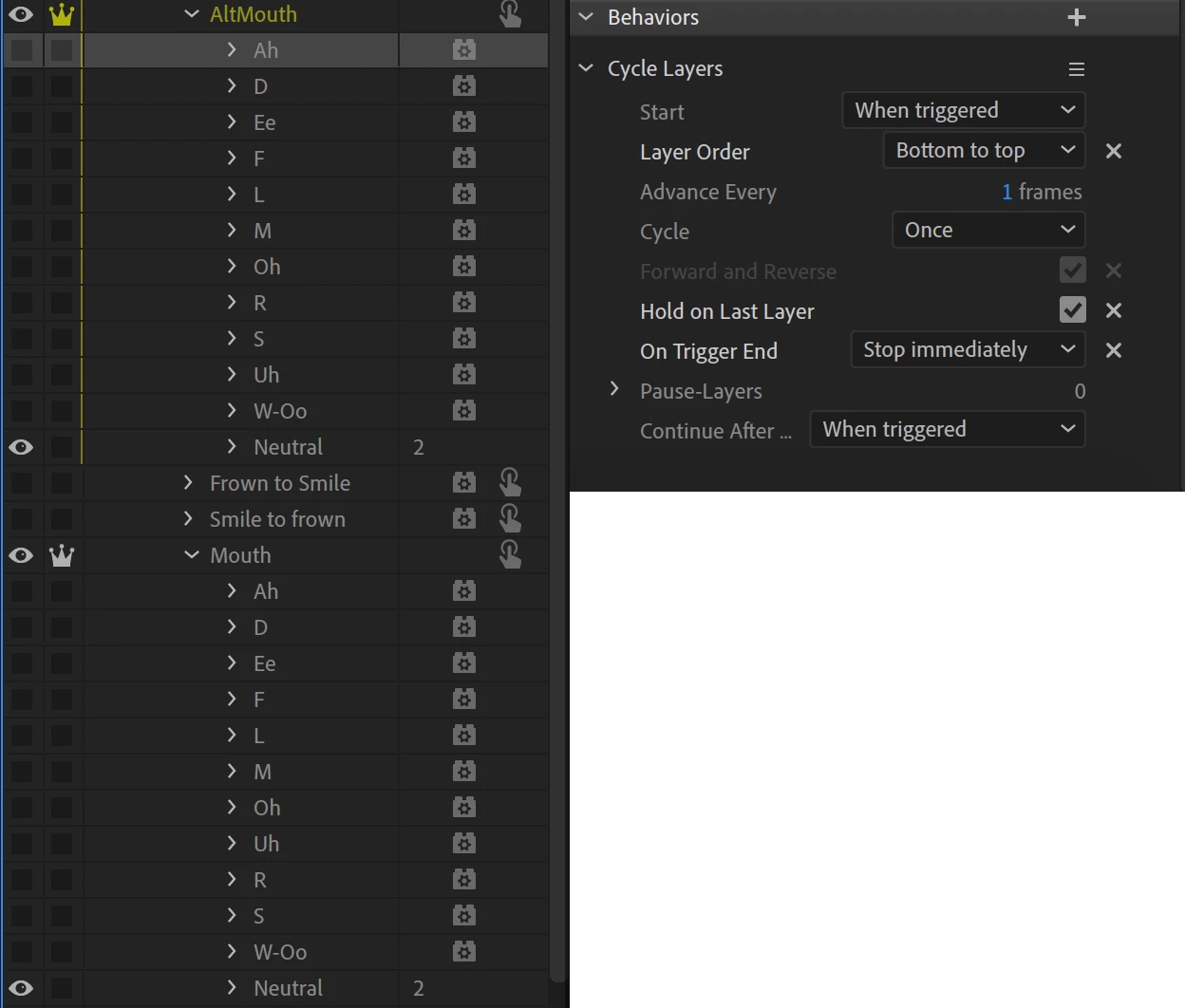Click the behavior tag icon on Mouth Uh

click(x=464, y=844)
